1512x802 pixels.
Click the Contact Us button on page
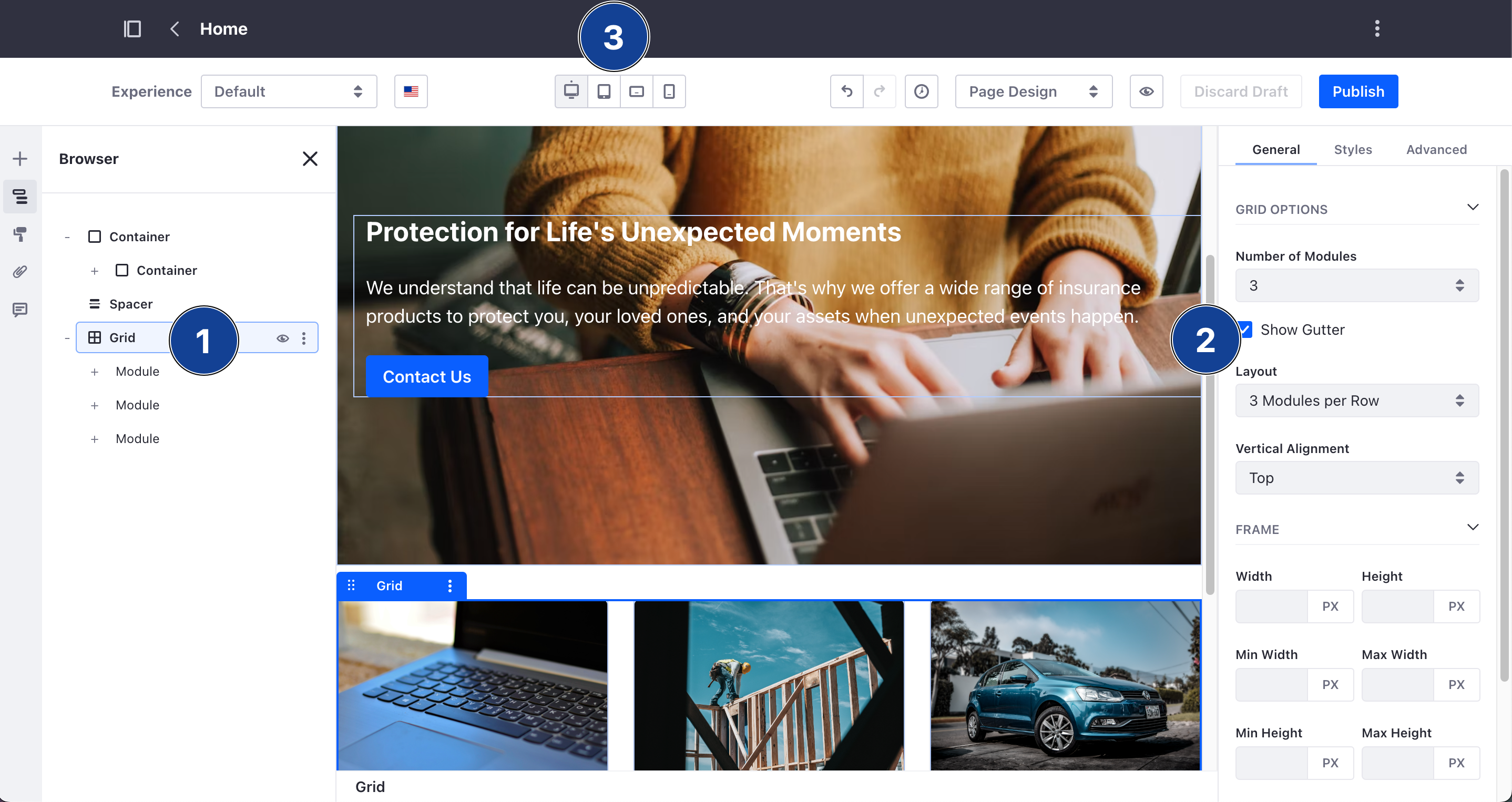pos(427,376)
